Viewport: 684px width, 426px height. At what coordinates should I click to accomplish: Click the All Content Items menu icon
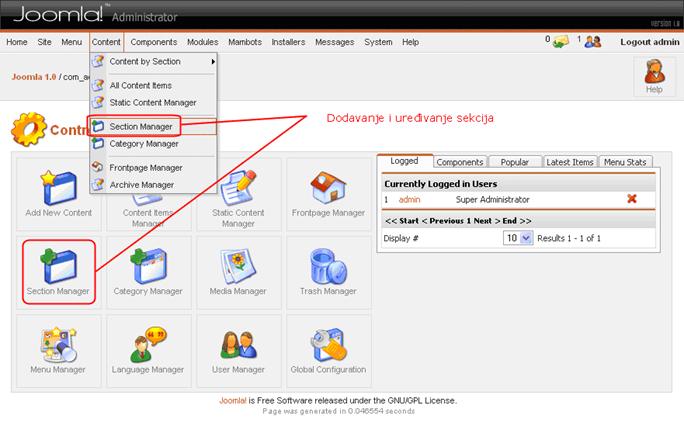coord(98,85)
